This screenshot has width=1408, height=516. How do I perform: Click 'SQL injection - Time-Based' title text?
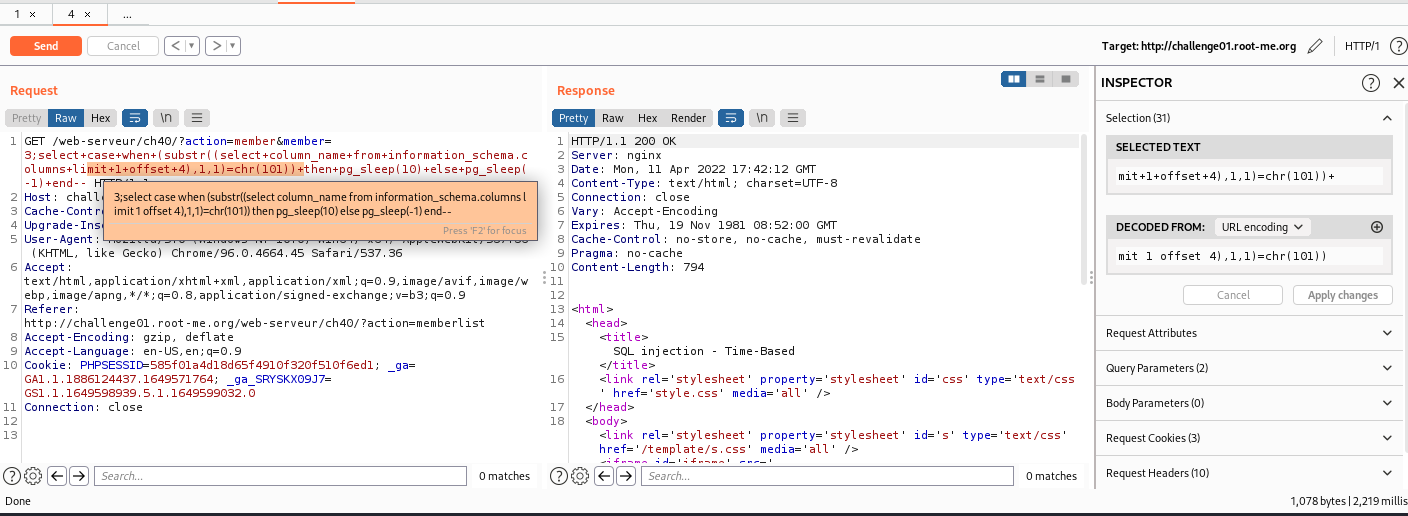click(x=704, y=351)
